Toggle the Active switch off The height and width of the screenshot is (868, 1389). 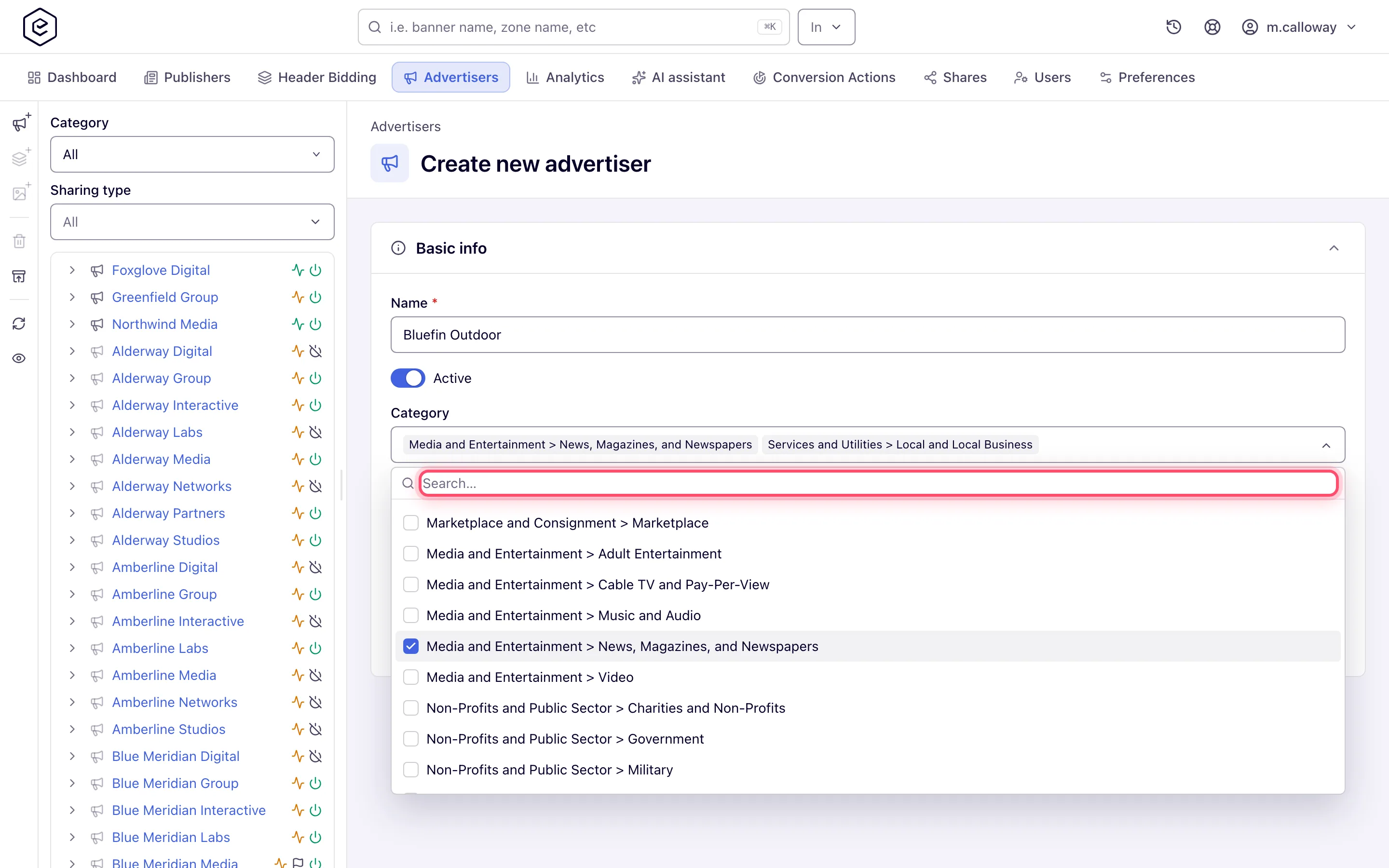tap(408, 379)
